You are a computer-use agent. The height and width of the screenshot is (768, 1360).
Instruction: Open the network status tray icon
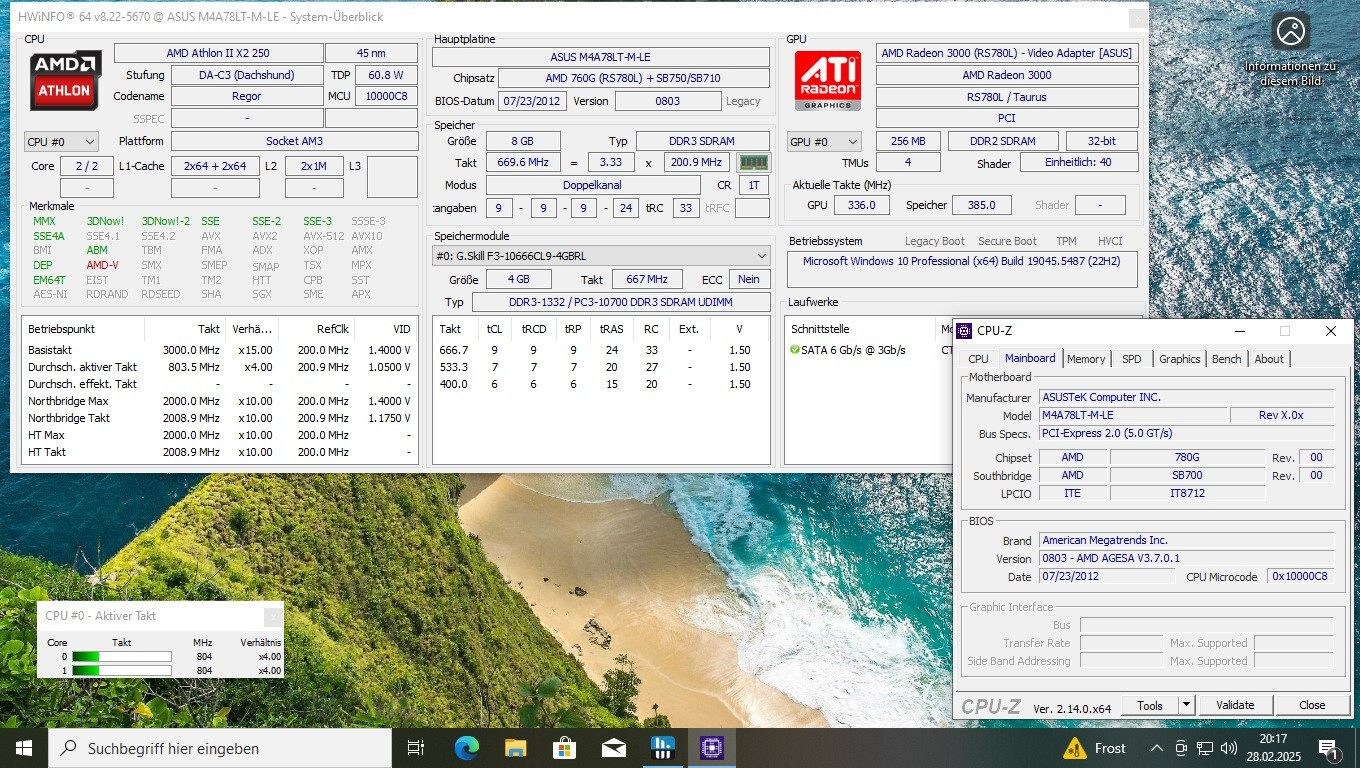click(x=1205, y=748)
